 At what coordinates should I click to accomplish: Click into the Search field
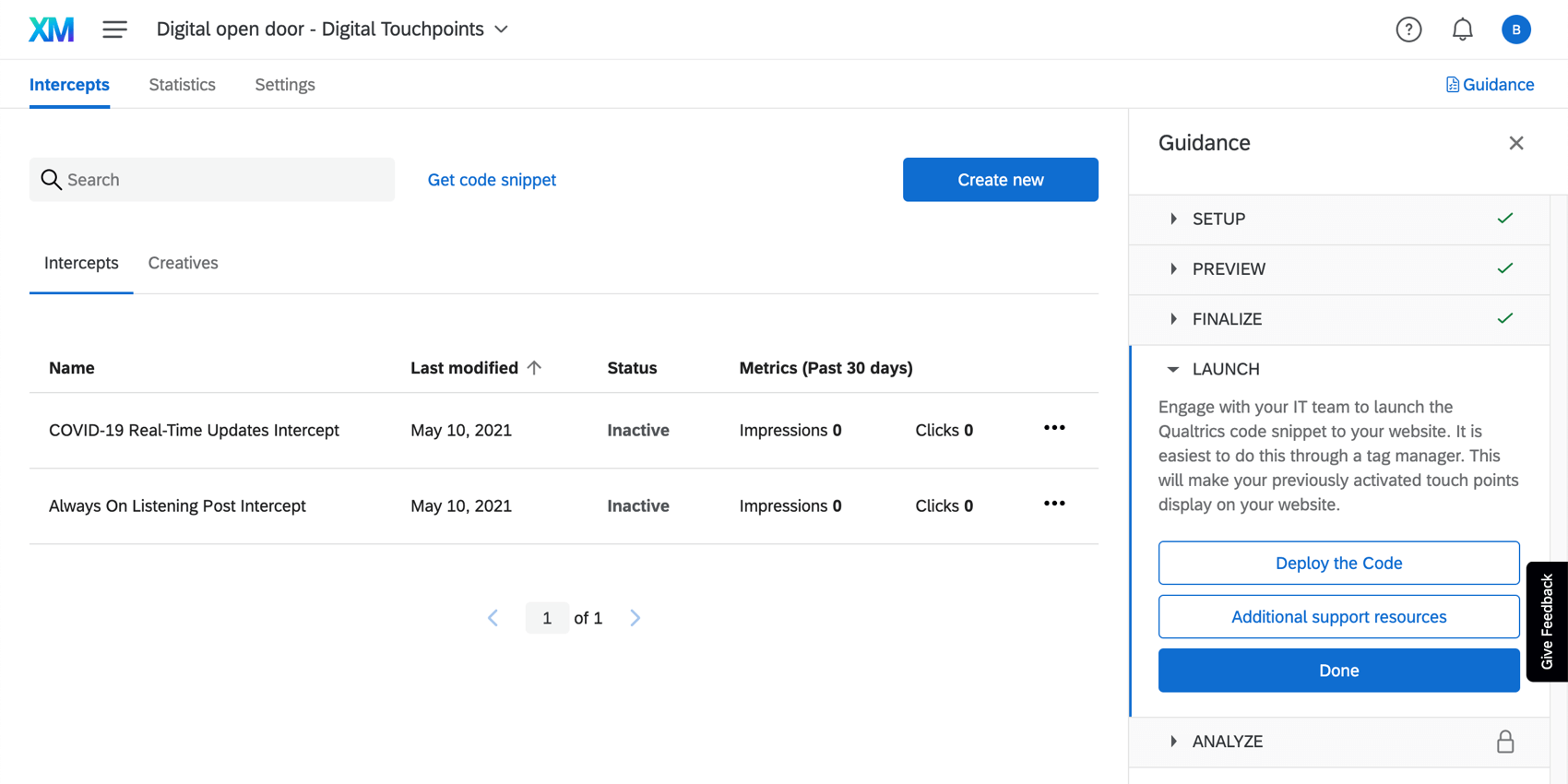point(212,180)
